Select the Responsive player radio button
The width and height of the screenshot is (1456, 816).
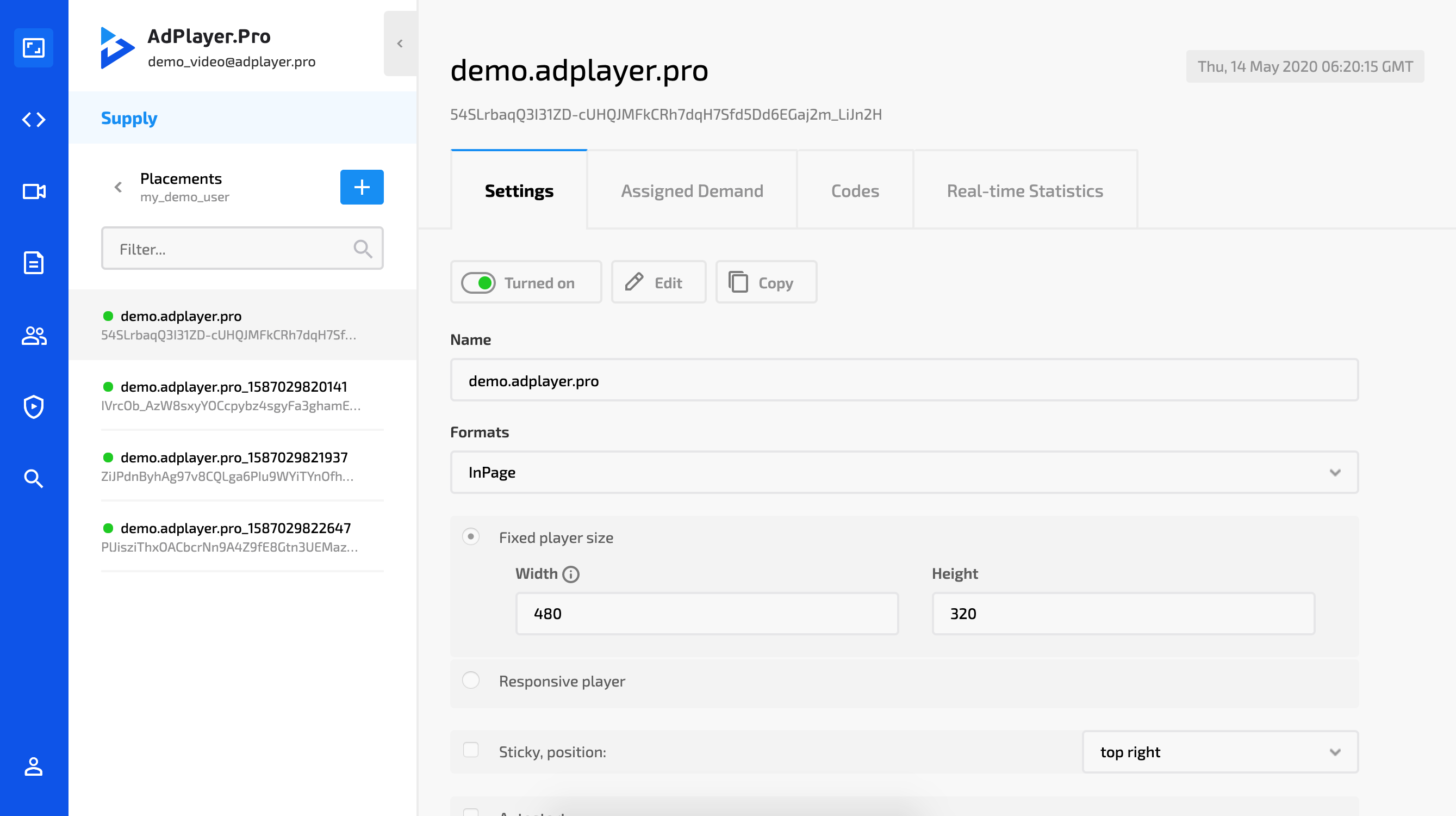[471, 681]
